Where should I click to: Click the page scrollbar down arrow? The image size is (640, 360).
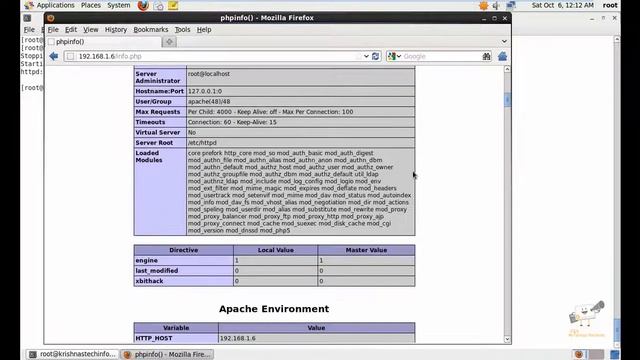tap(507, 339)
